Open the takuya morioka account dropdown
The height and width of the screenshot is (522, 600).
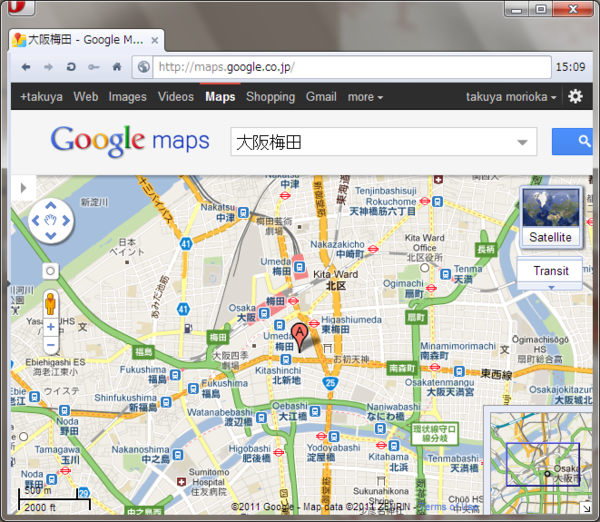[511, 97]
